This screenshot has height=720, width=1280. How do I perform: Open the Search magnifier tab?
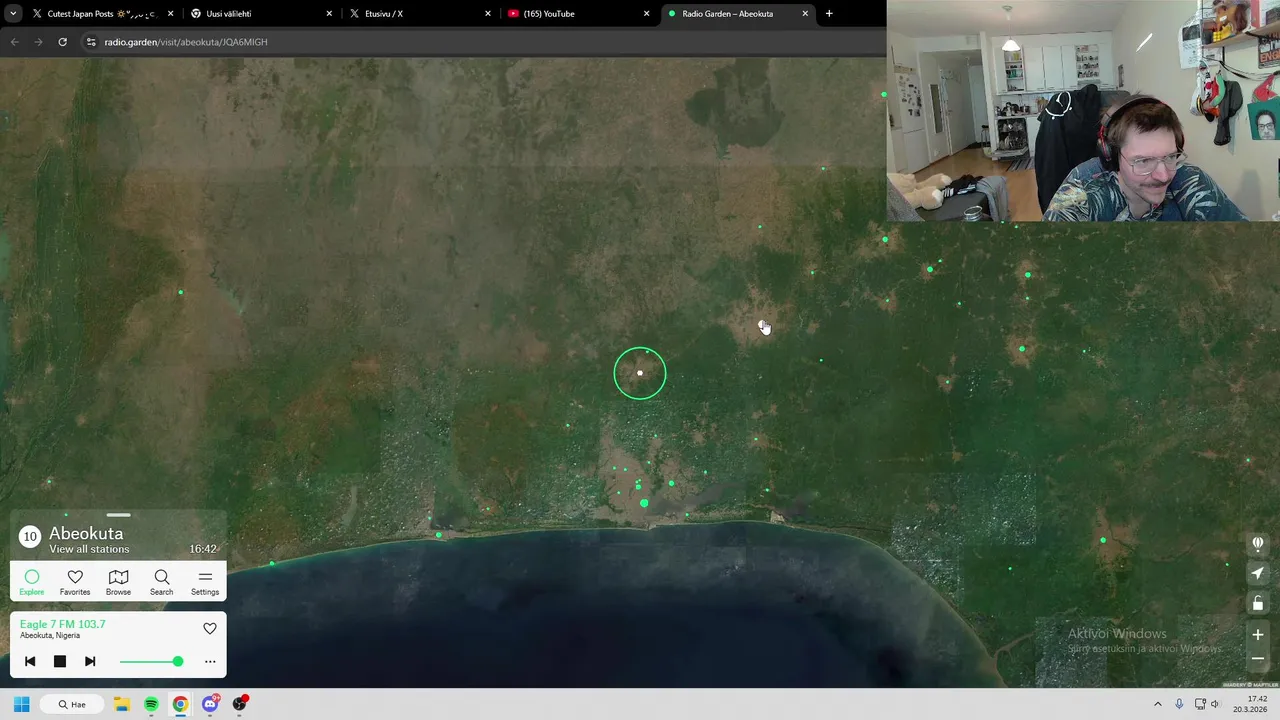pyautogui.click(x=161, y=582)
